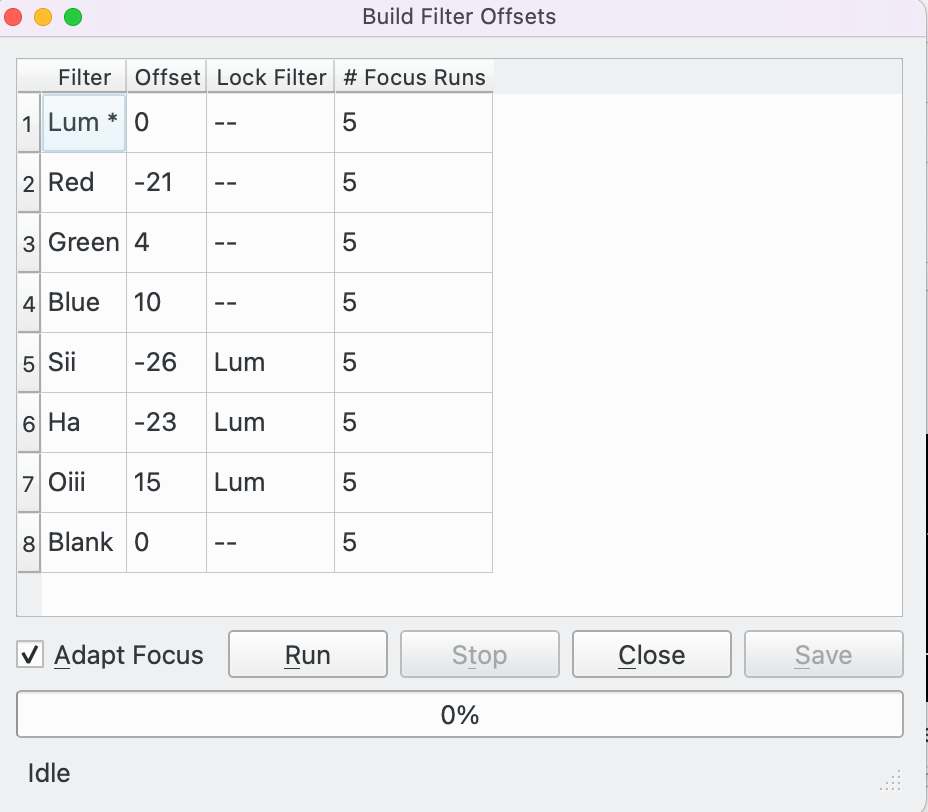Click the 0% progress bar
928x812 pixels.
(459, 713)
